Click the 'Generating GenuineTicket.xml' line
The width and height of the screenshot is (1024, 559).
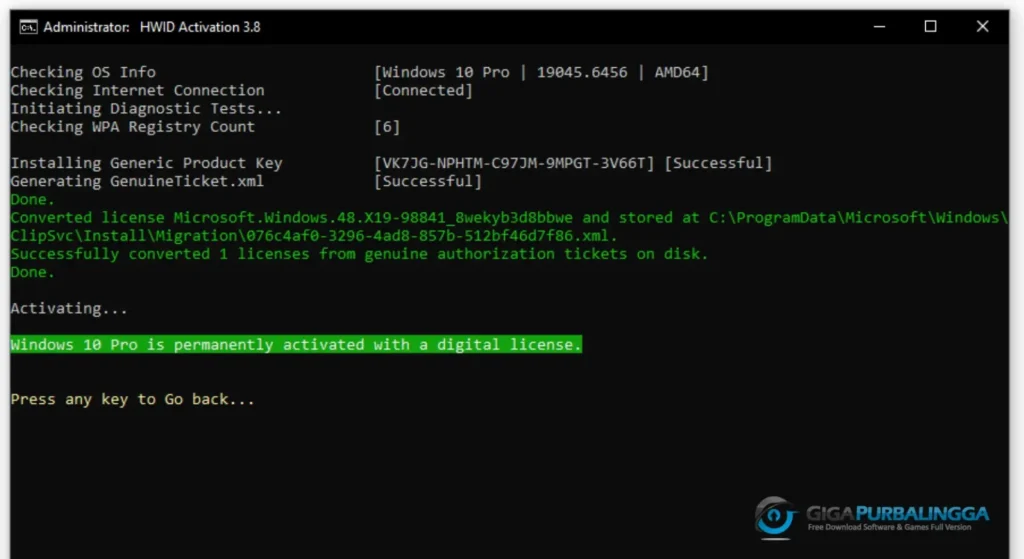pos(137,181)
